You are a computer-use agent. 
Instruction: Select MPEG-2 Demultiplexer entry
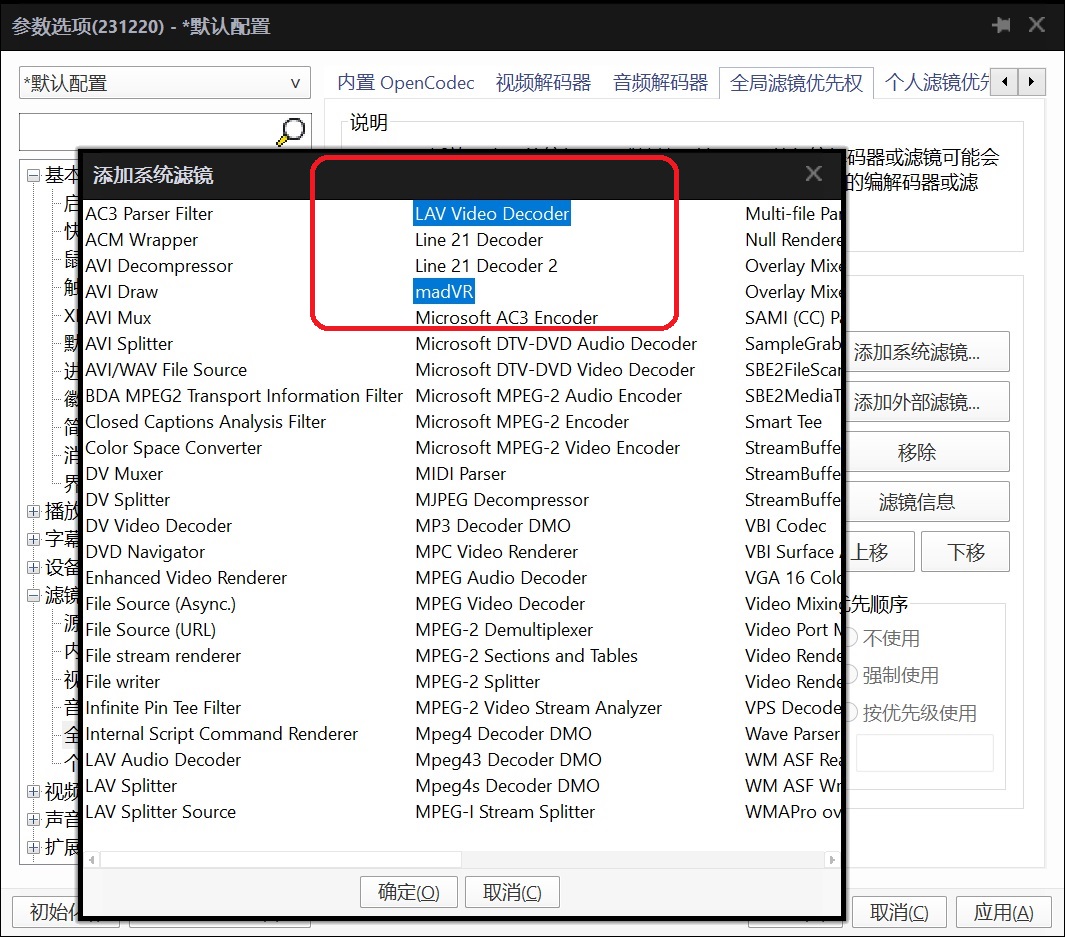504,630
